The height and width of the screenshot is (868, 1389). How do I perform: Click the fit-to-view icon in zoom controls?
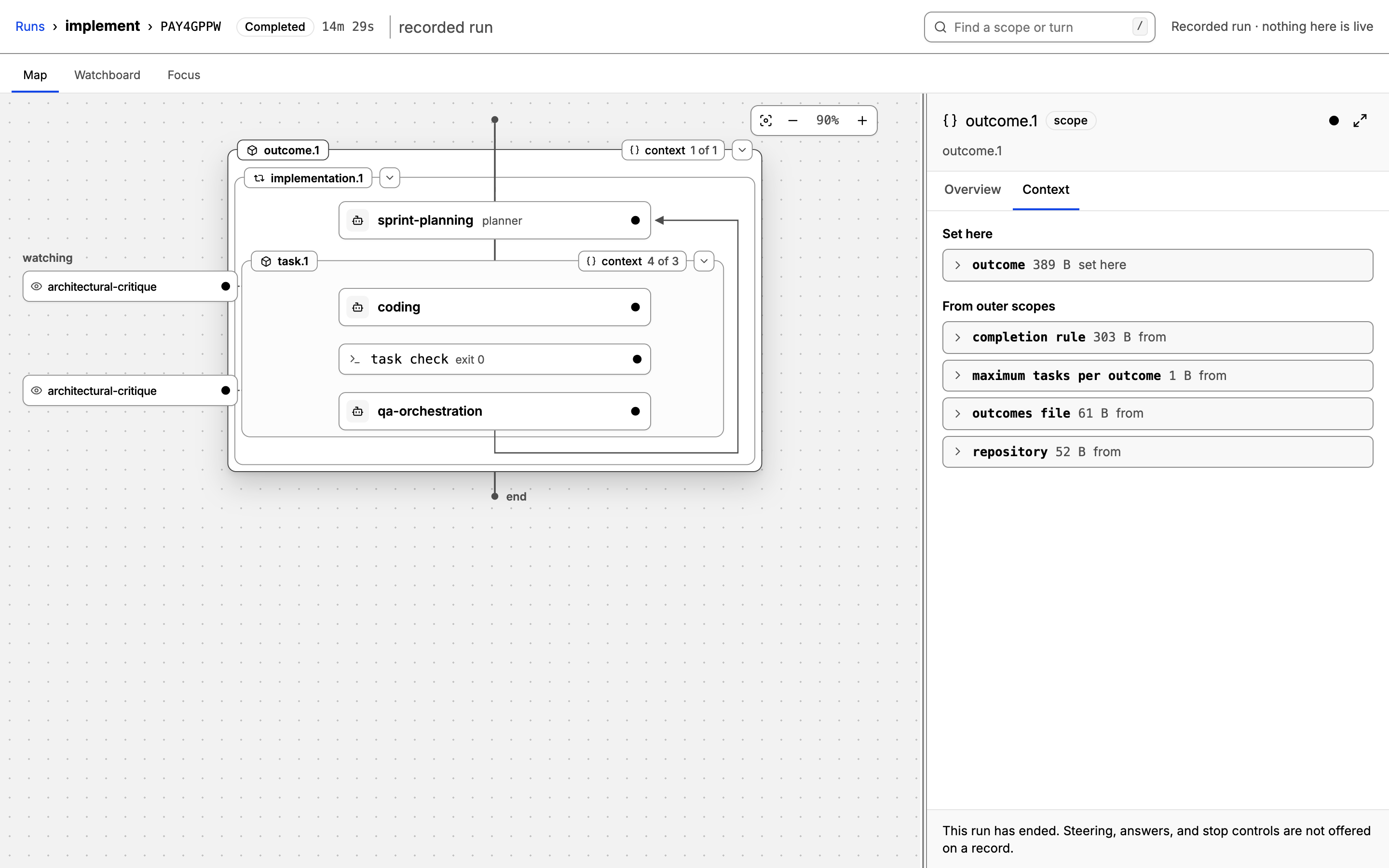(x=766, y=121)
